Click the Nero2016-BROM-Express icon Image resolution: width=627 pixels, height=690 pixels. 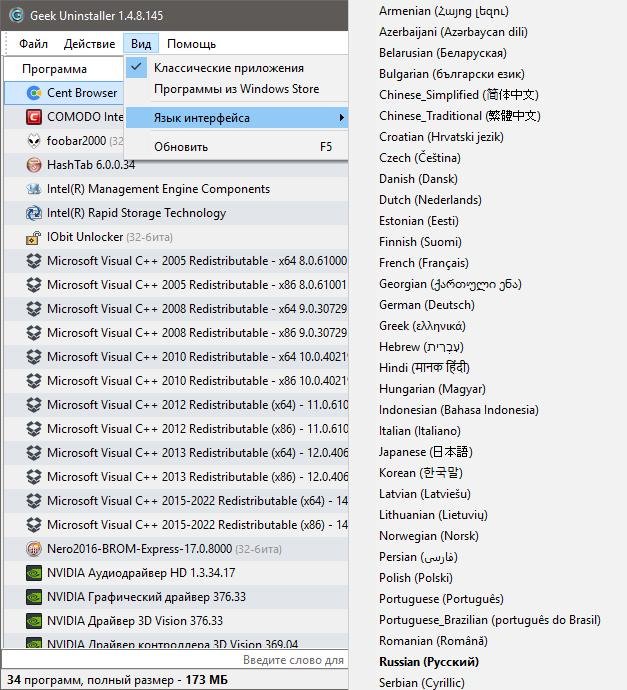(x=33, y=549)
